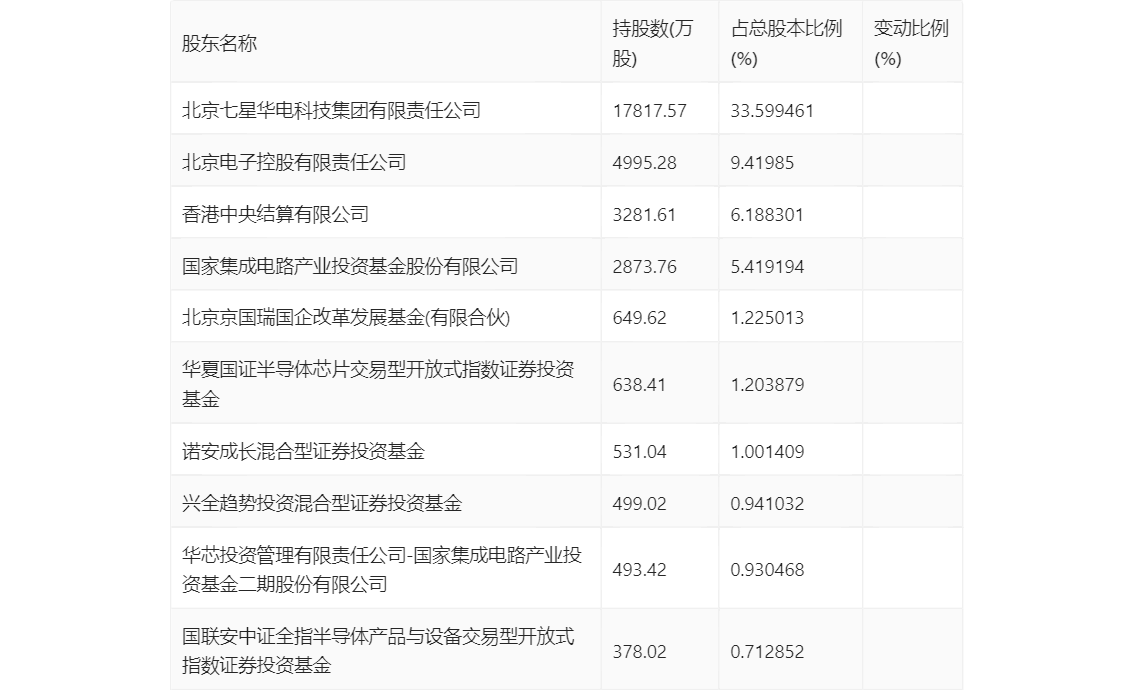This screenshot has height=690, width=1134.
Task: Select 华夏国证半导体芯片交易型开放式指数证券投资基金 name
Action: pyautogui.click(x=378, y=384)
